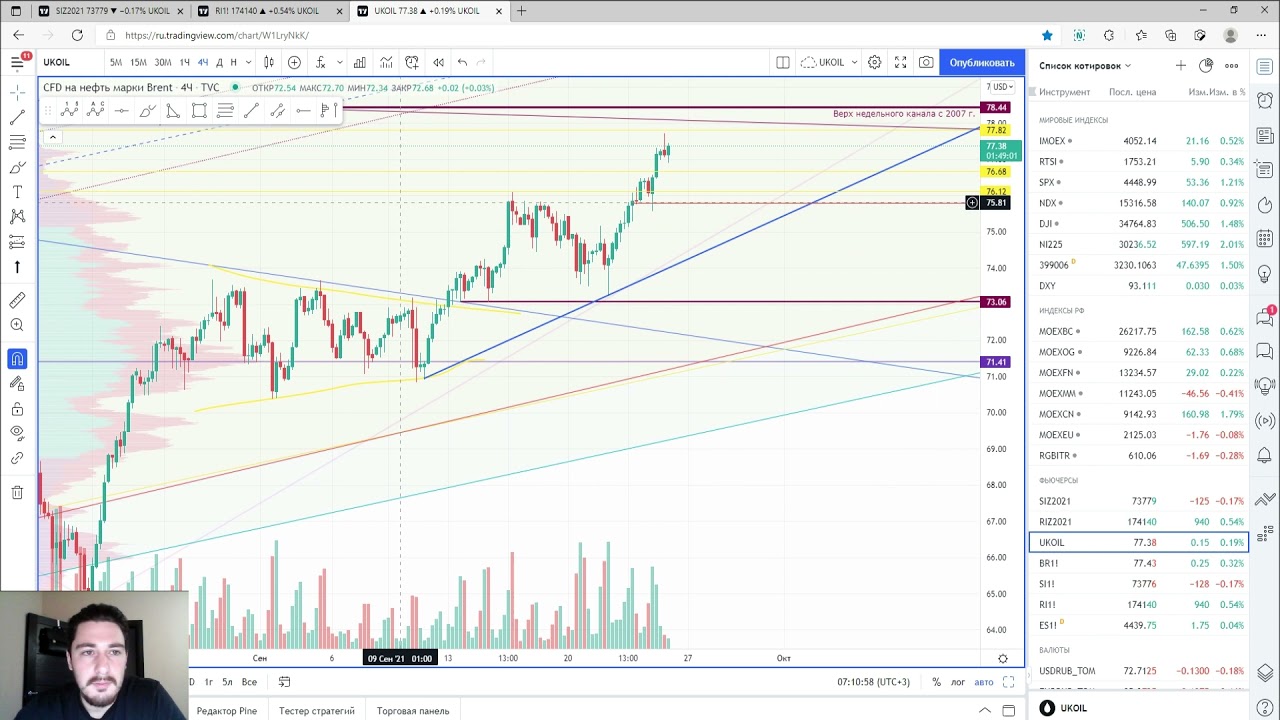
Task: Open the Тестер стратегий tab
Action: 317,711
